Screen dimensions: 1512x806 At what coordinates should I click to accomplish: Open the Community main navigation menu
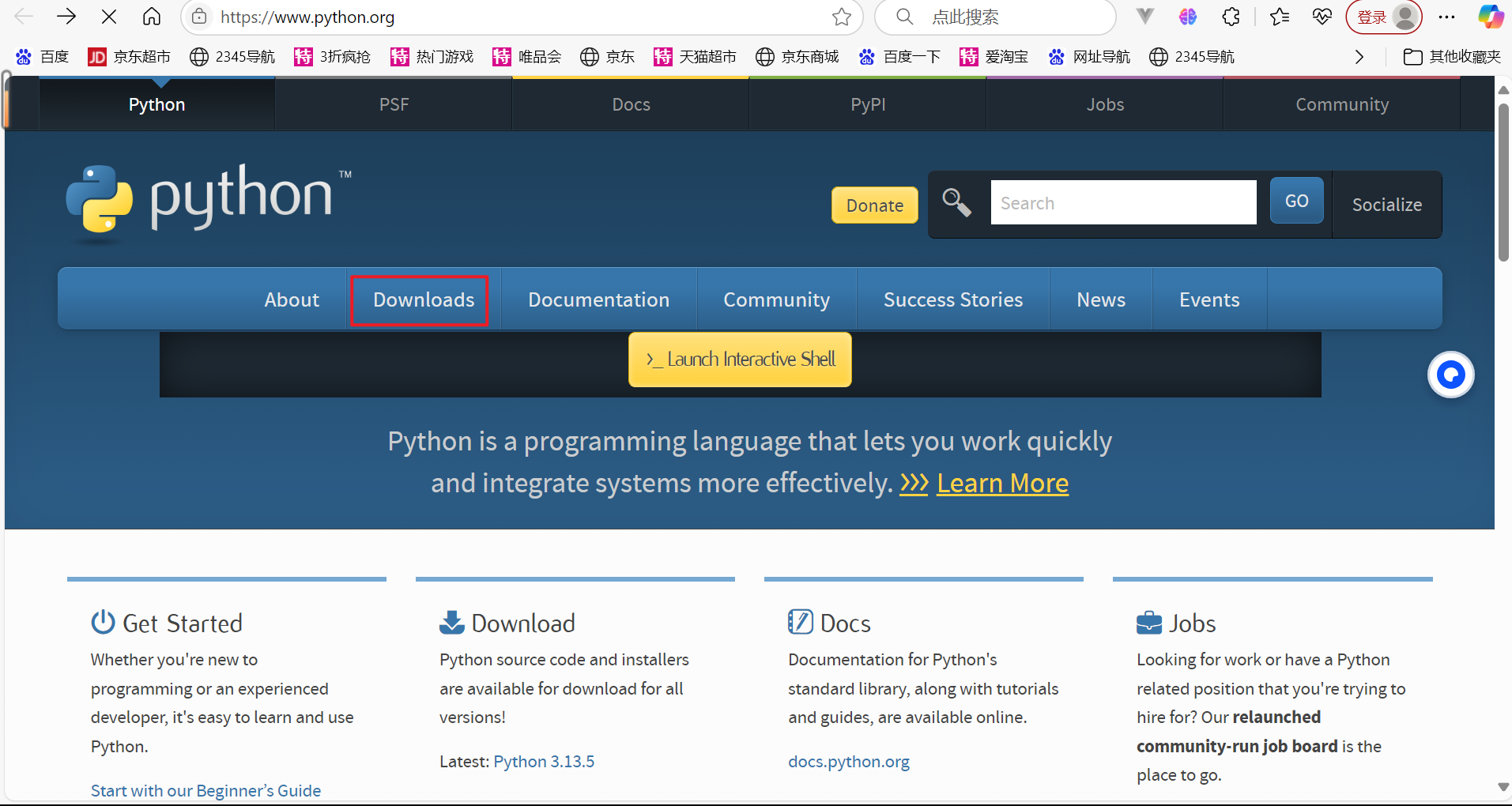777,299
